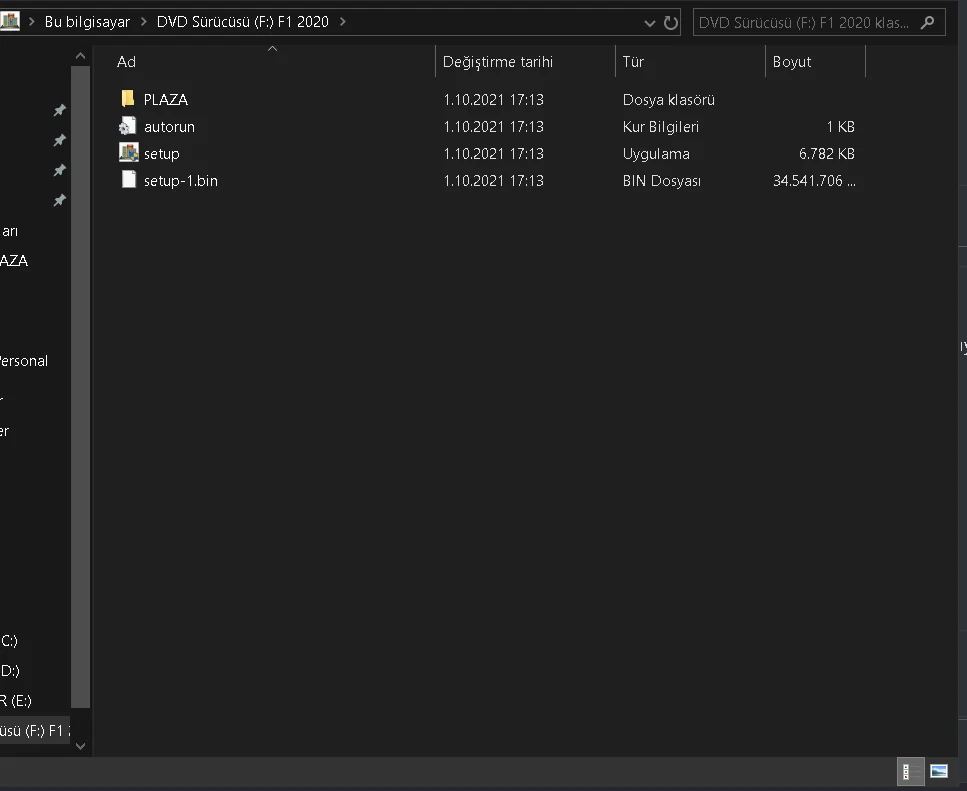Click DVD Sürücüsü (F:) F1 2020 breadcrumb
The width and height of the screenshot is (967, 791).
(x=242, y=22)
